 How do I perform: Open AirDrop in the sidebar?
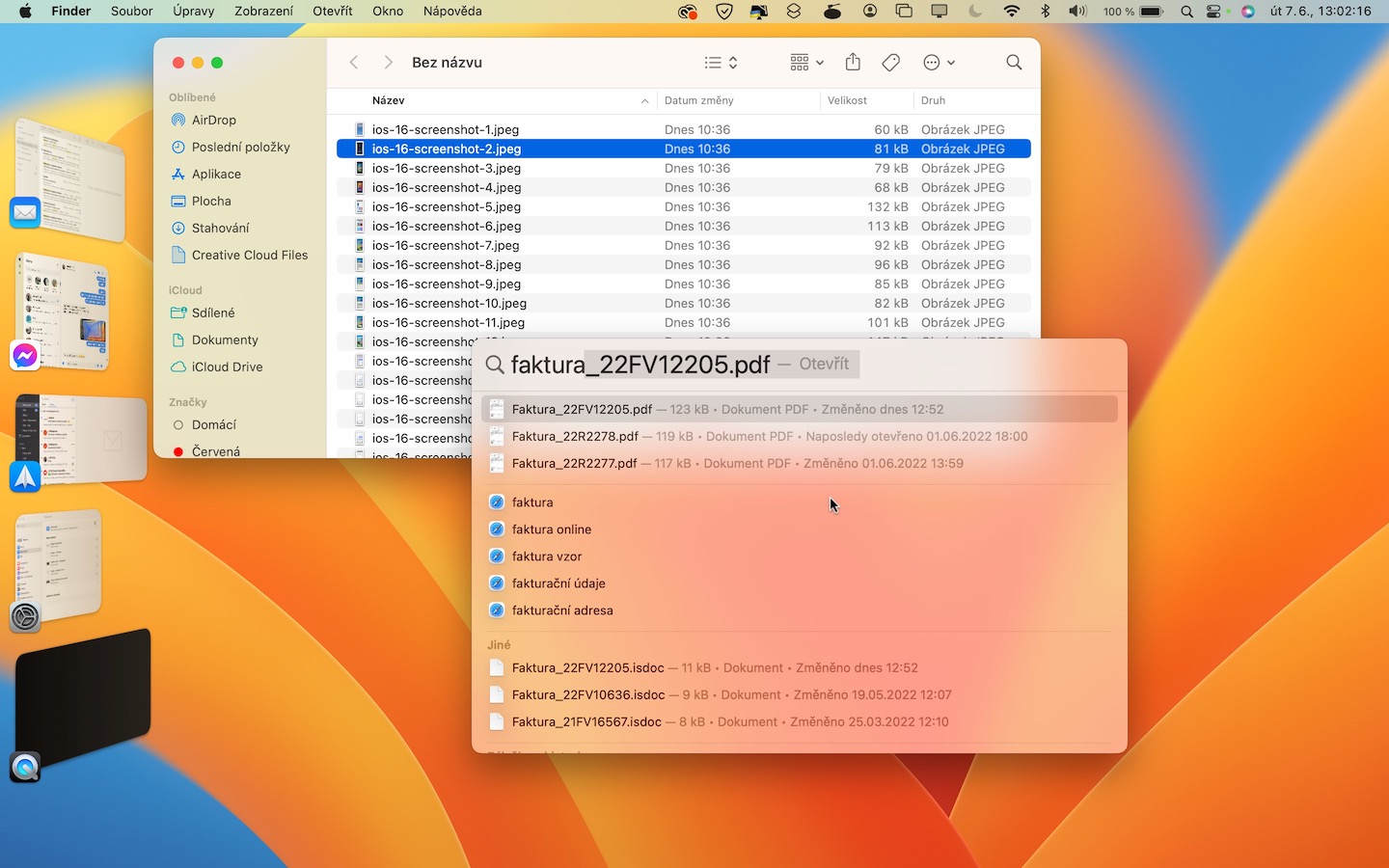(213, 121)
